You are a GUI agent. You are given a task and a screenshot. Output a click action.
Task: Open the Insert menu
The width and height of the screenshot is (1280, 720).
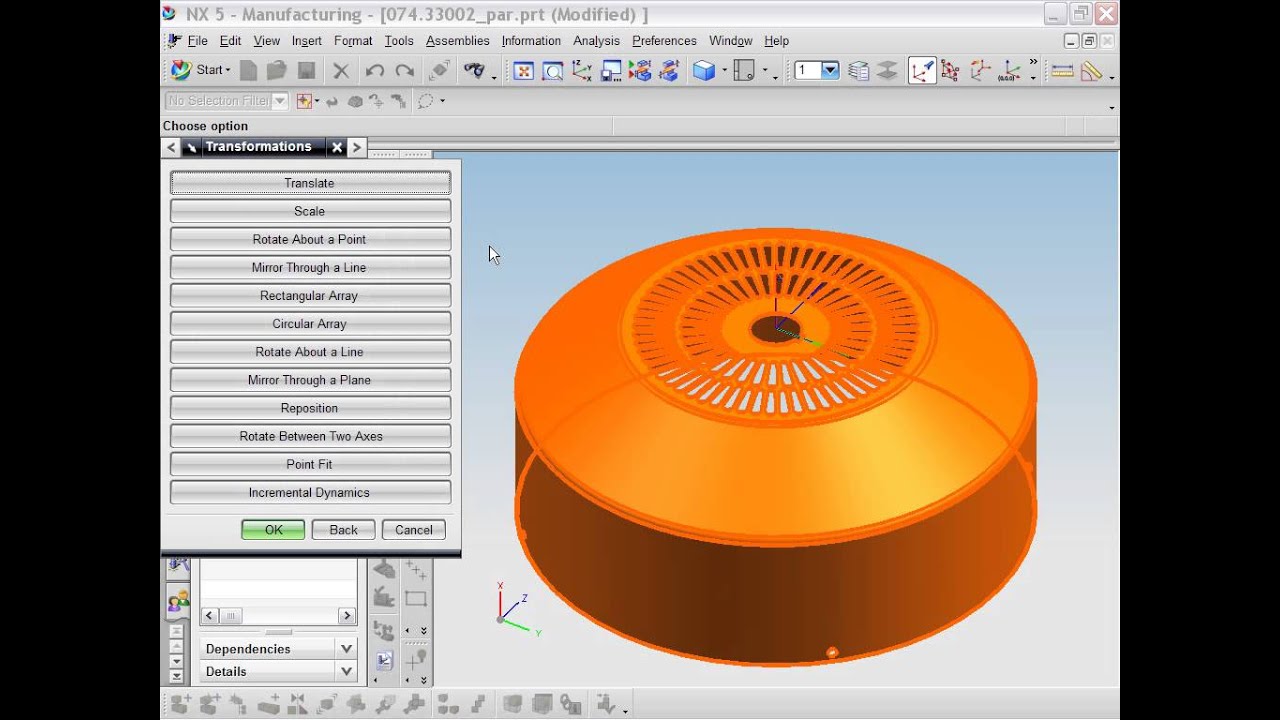coord(306,41)
